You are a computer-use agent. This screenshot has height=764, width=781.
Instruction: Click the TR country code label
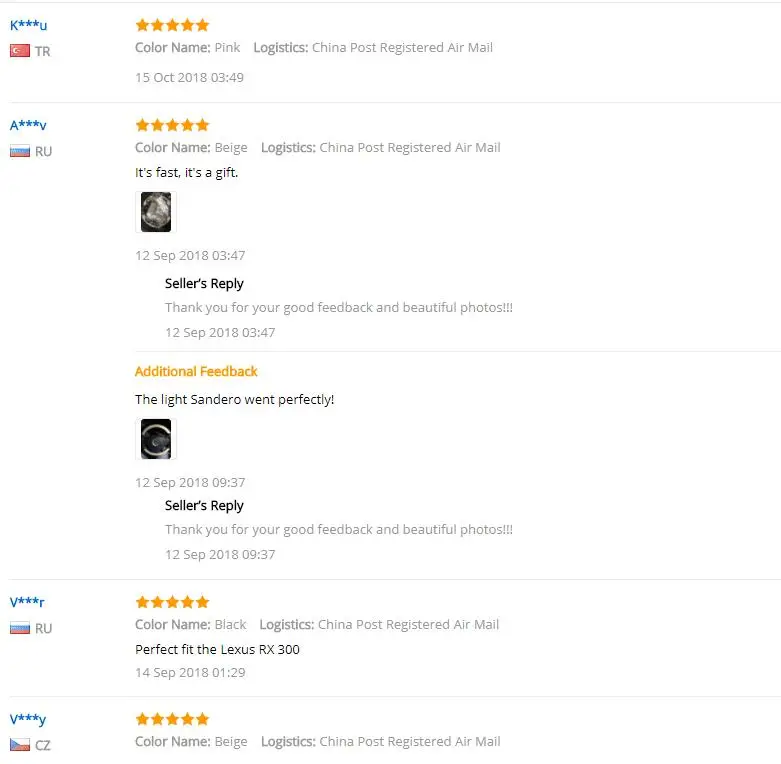coord(42,51)
